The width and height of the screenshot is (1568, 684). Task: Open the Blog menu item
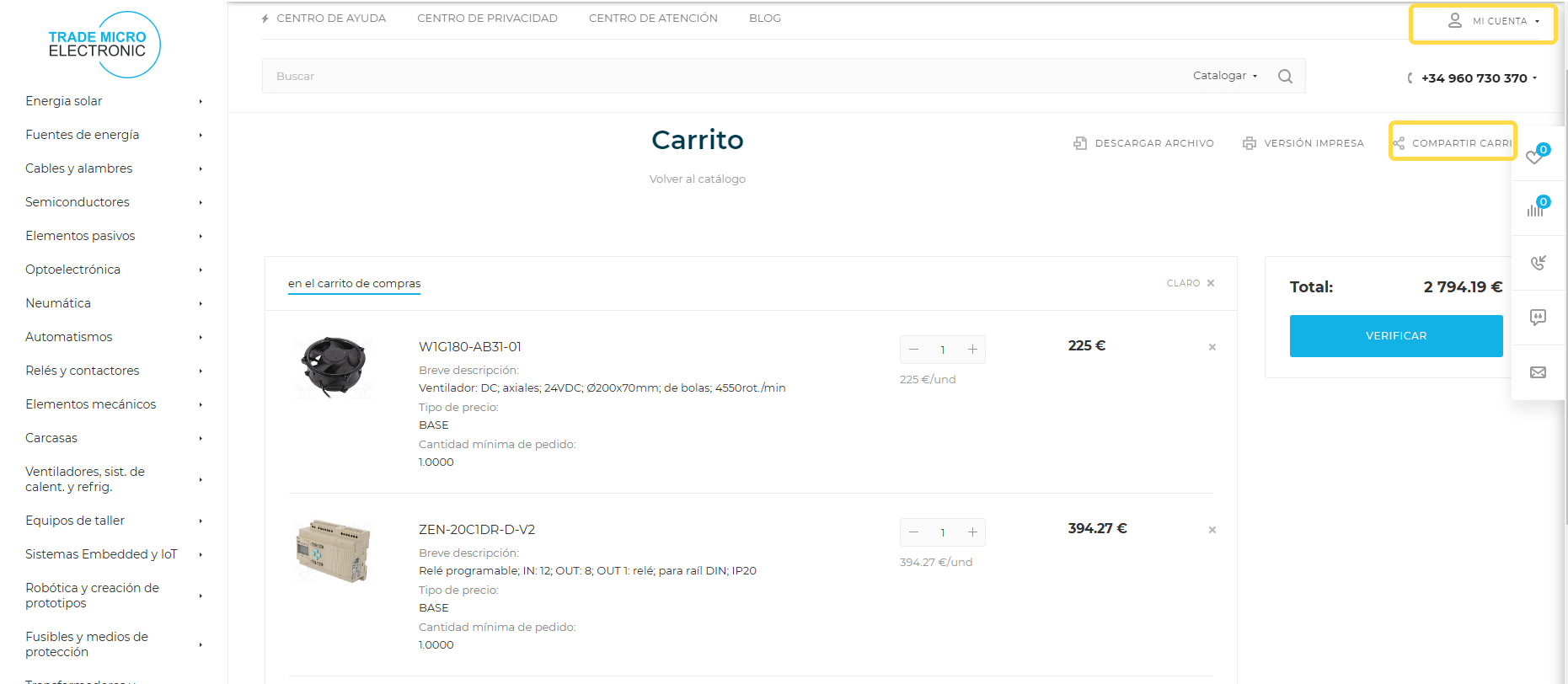pos(764,19)
